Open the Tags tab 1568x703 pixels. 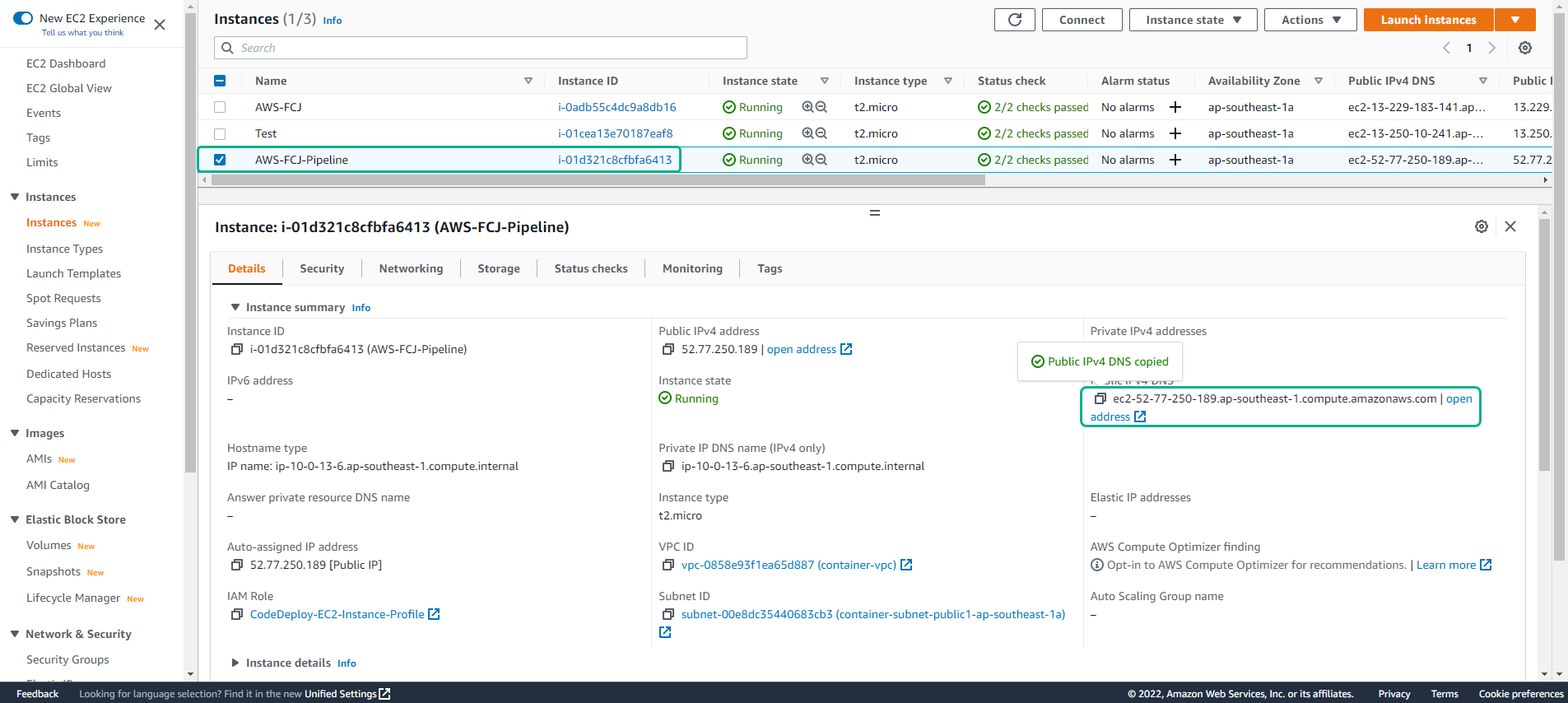tap(770, 268)
